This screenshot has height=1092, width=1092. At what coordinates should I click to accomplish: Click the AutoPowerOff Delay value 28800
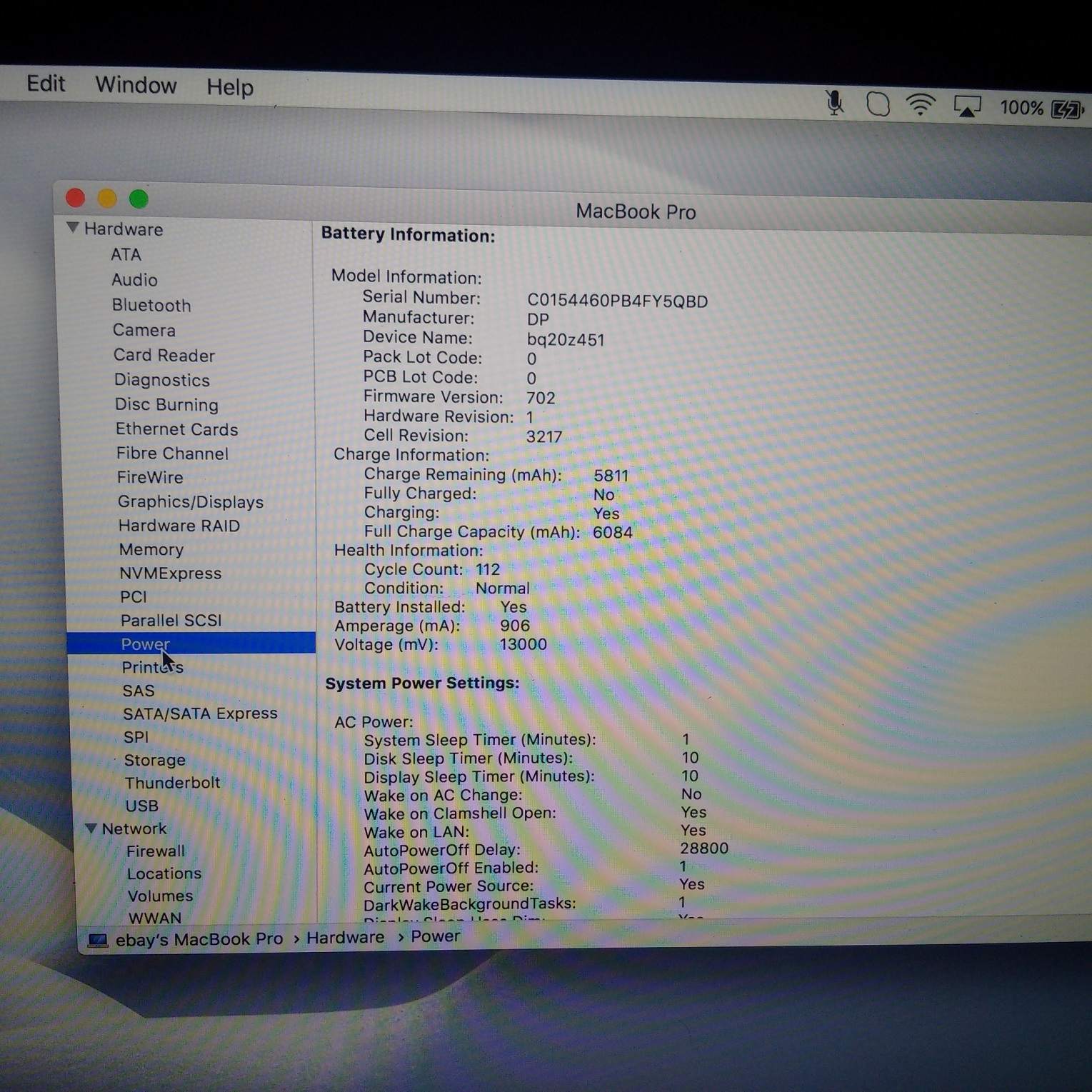(x=704, y=848)
